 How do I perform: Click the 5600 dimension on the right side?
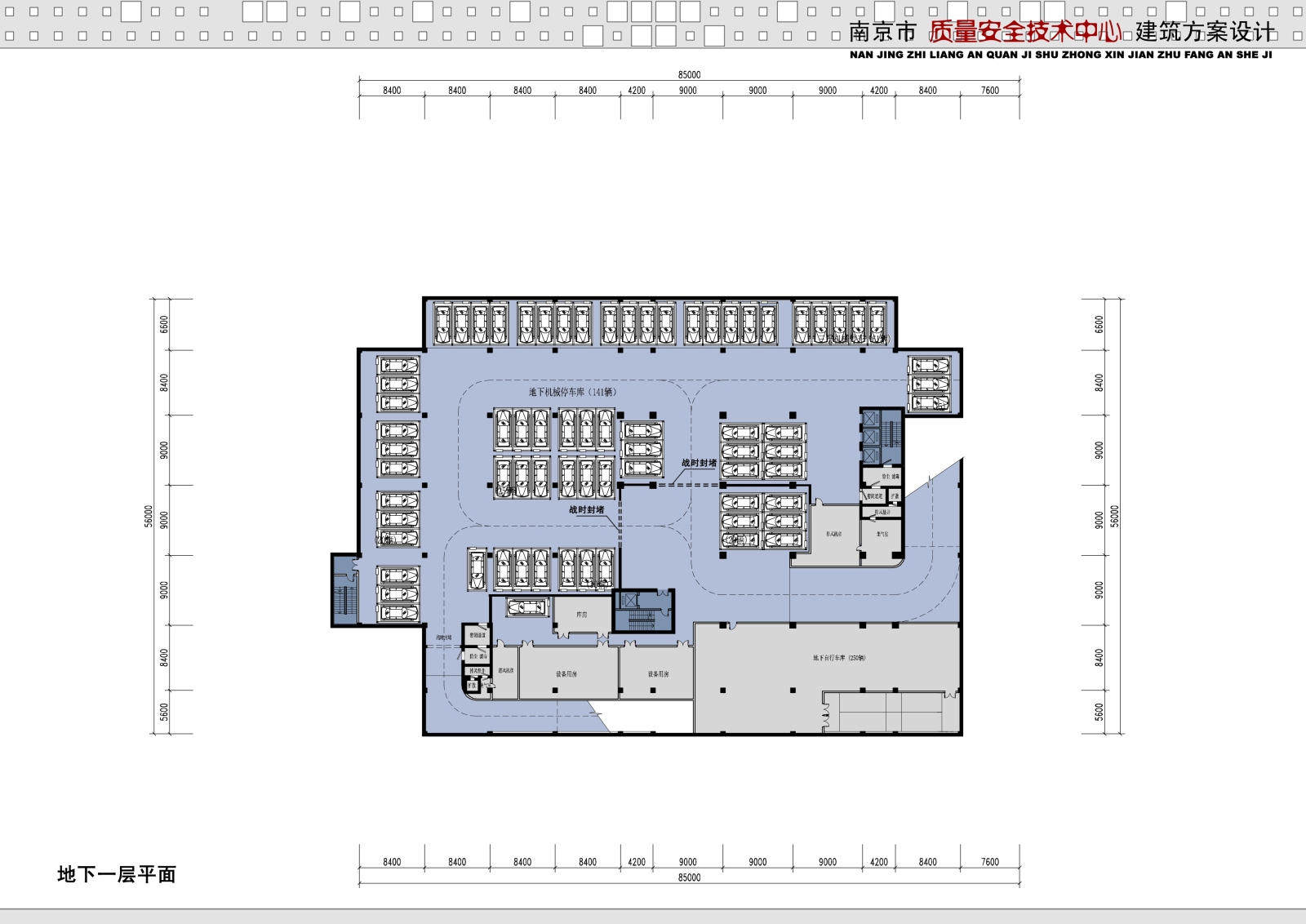1099,712
